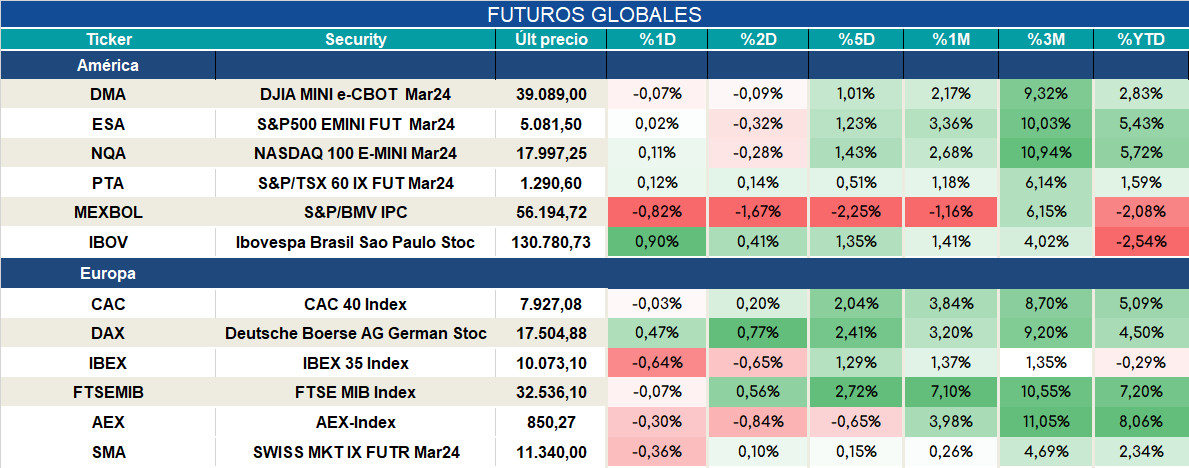
Task: Select the SWISS MKT IX FUTR Mar24 cell
Action: [355, 453]
